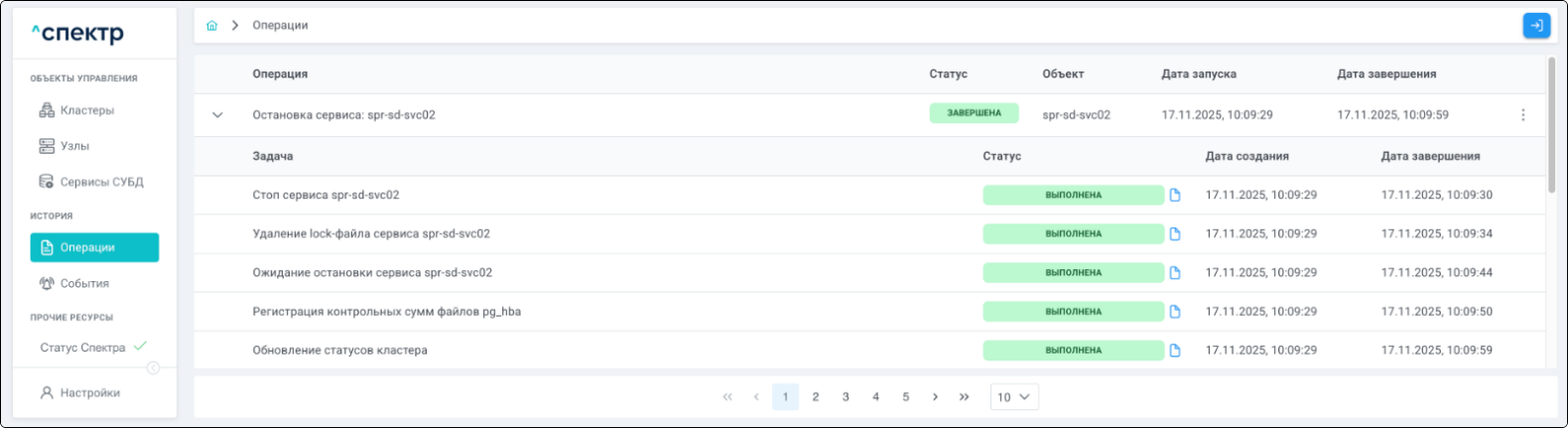
Task: Click the vertical scrollbar of operations table
Action: (1552, 124)
